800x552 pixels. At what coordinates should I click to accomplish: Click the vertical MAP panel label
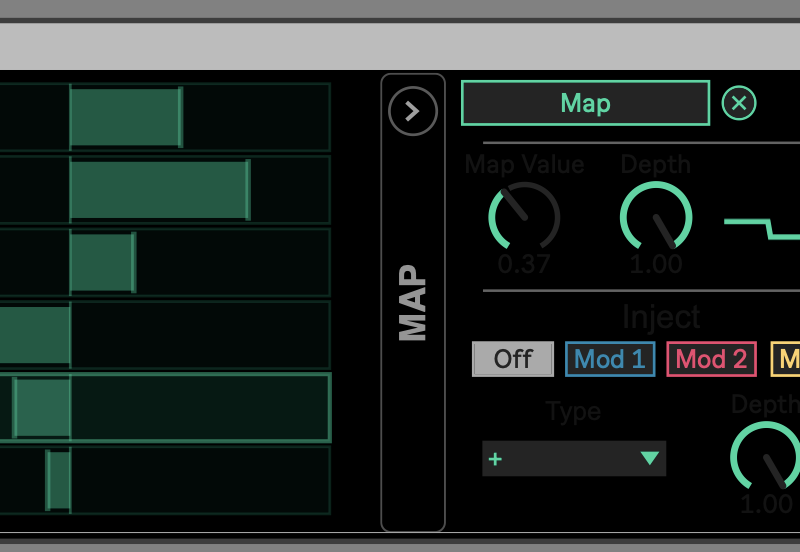(413, 302)
